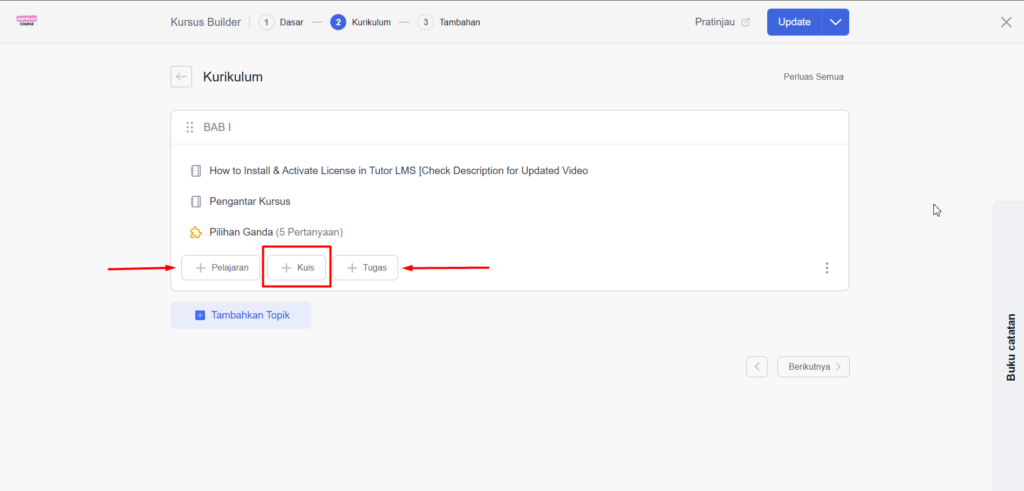Add a new Tugas
This screenshot has width=1024, height=491.
(366, 268)
